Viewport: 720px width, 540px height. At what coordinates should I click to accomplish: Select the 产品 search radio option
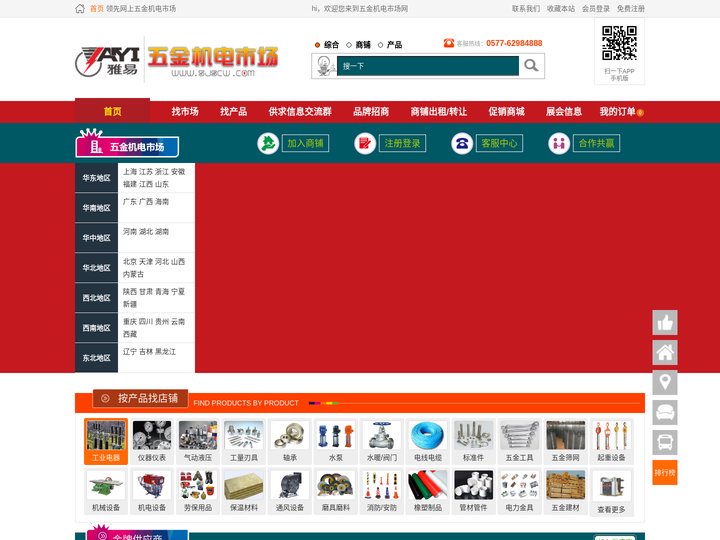380,45
